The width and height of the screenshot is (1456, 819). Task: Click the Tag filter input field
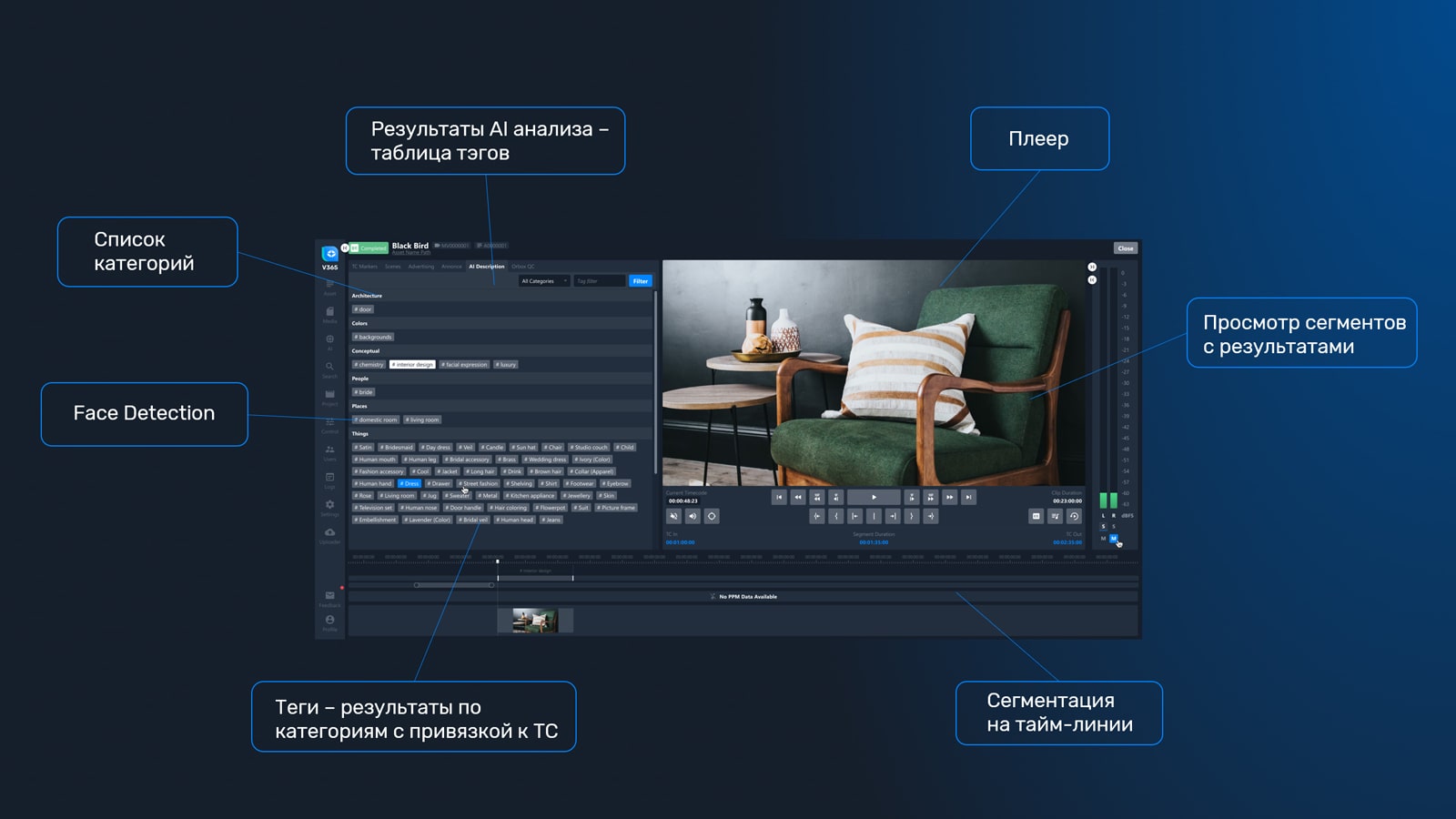pyautogui.click(x=600, y=281)
